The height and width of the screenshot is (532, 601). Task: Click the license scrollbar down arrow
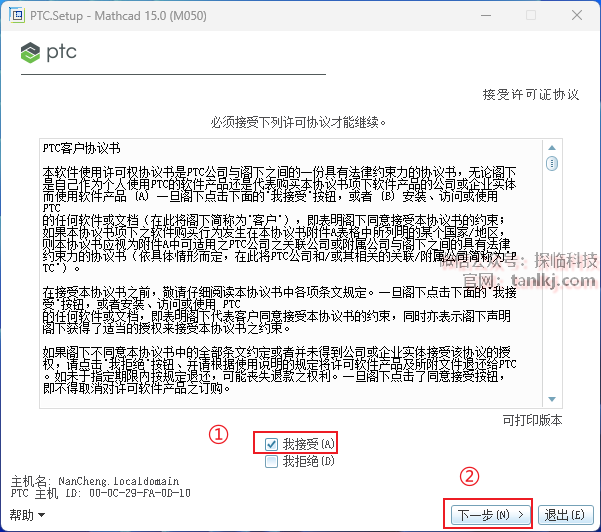point(552,399)
